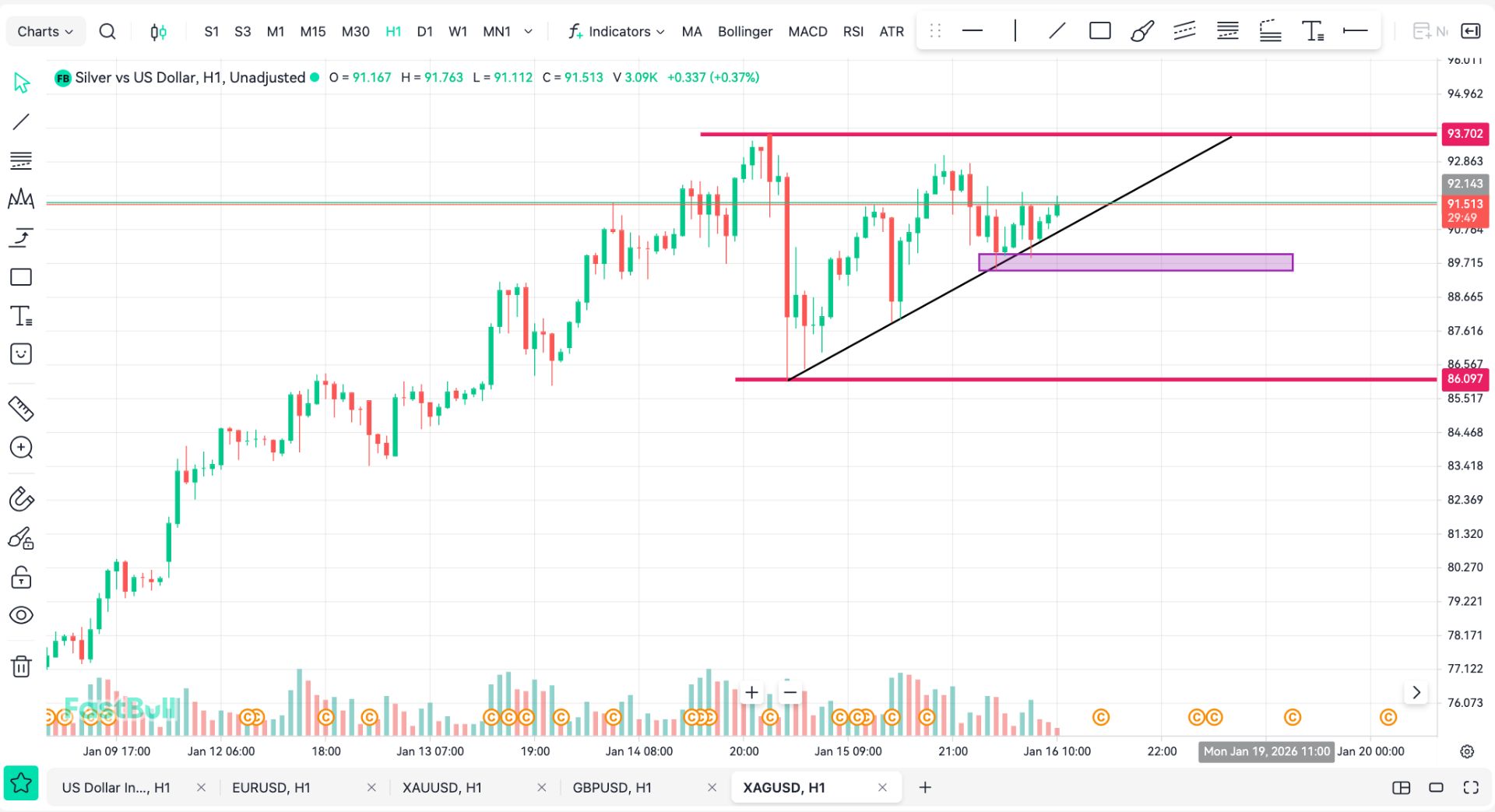Add the Bollinger indicator
This screenshot has width=1495, height=812.
click(x=744, y=31)
